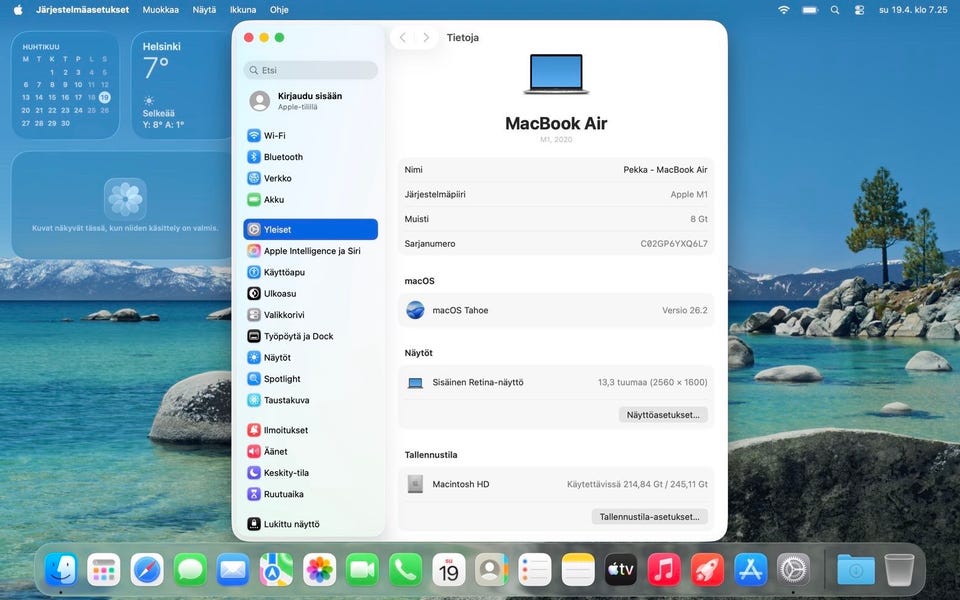Open Spotlight search from menu bar
The image size is (960, 600).
point(834,10)
